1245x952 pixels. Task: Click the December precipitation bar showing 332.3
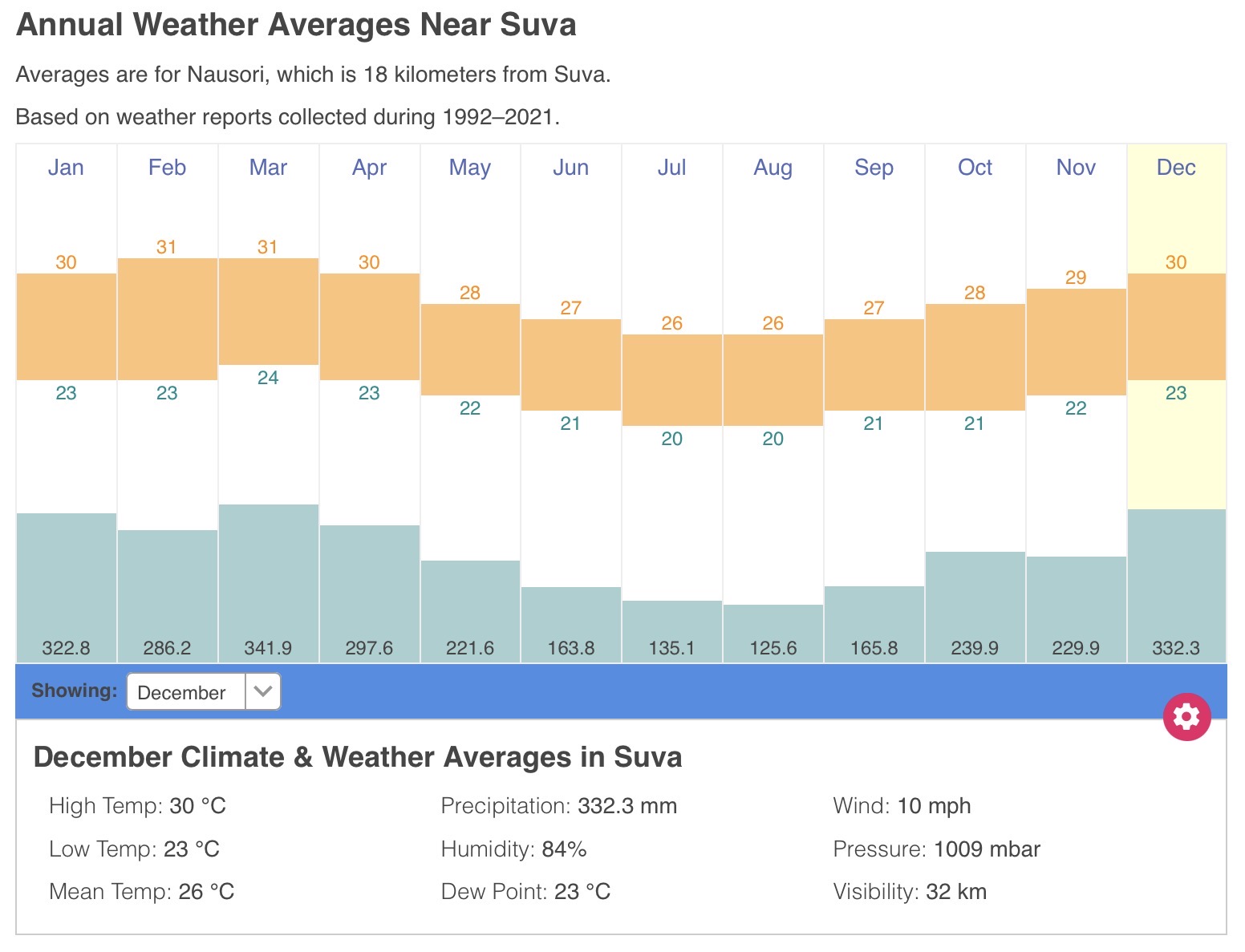1176,584
